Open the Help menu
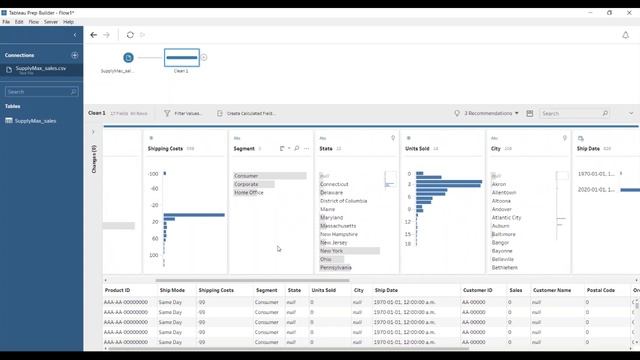The width and height of the screenshot is (640, 360). click(68, 22)
